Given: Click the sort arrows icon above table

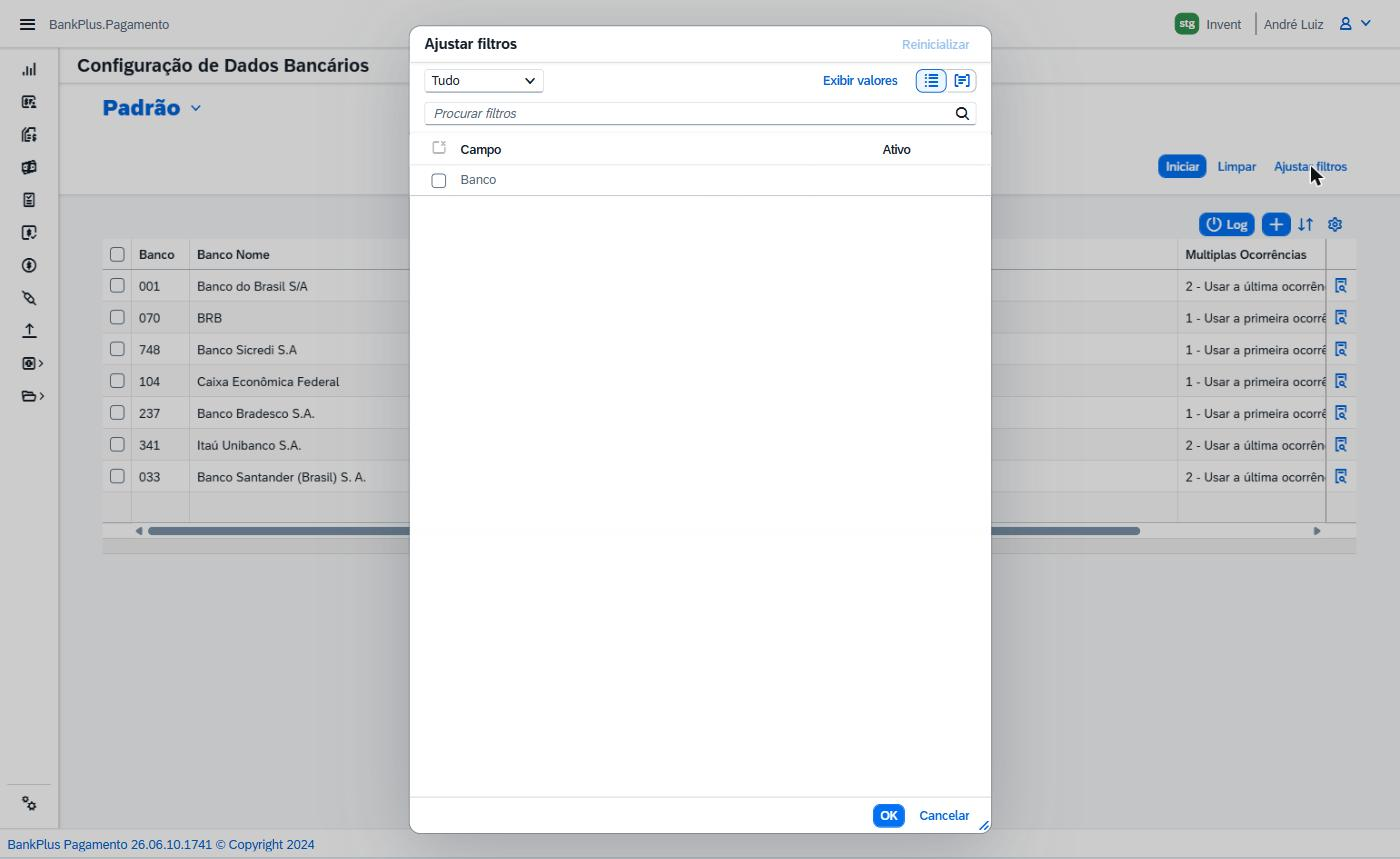Looking at the screenshot, I should (x=1305, y=225).
